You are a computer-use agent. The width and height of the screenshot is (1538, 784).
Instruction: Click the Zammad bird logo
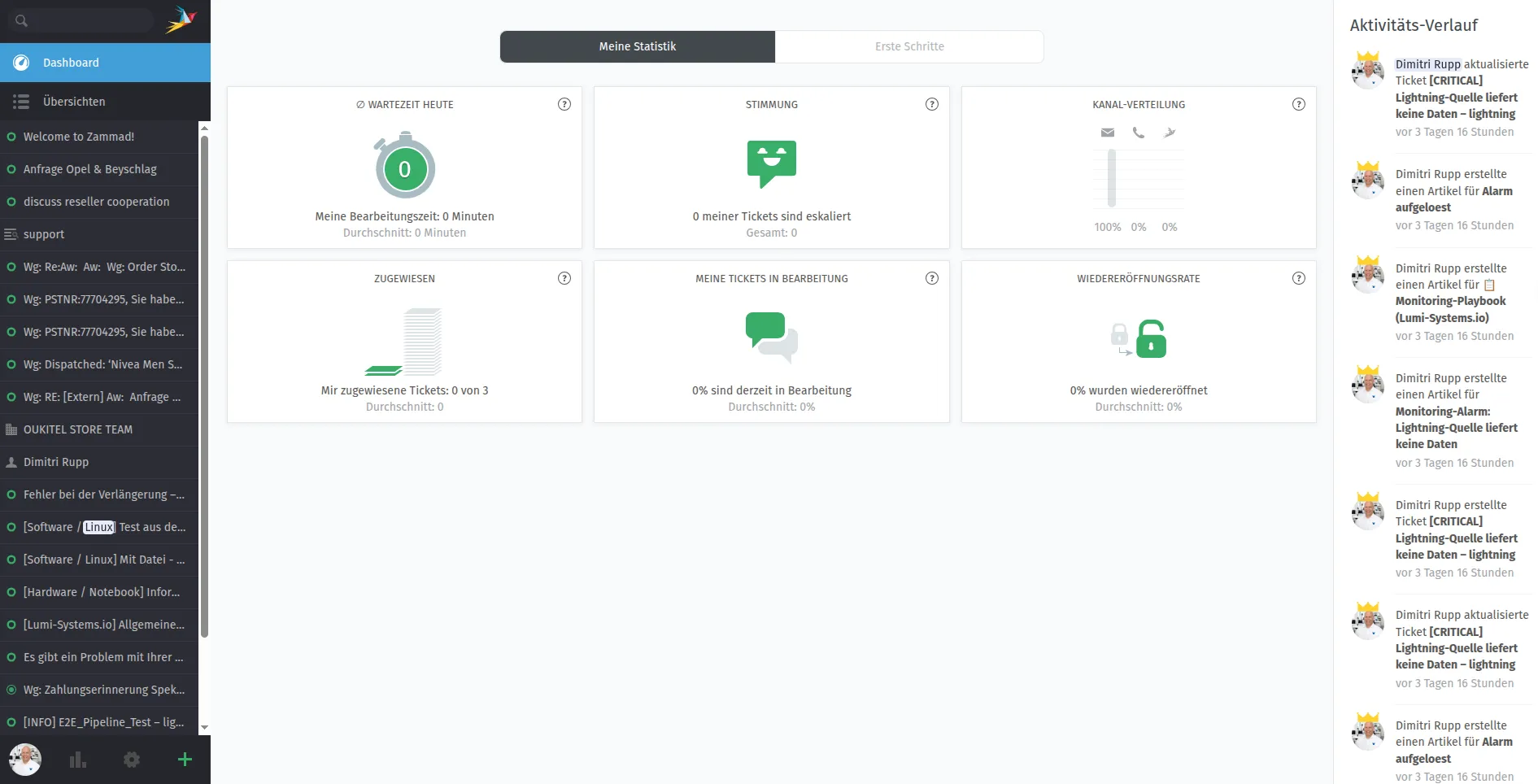181,20
